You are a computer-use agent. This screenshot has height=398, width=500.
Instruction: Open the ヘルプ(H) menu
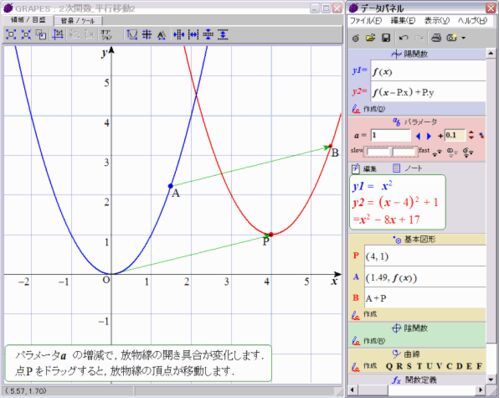click(x=472, y=21)
